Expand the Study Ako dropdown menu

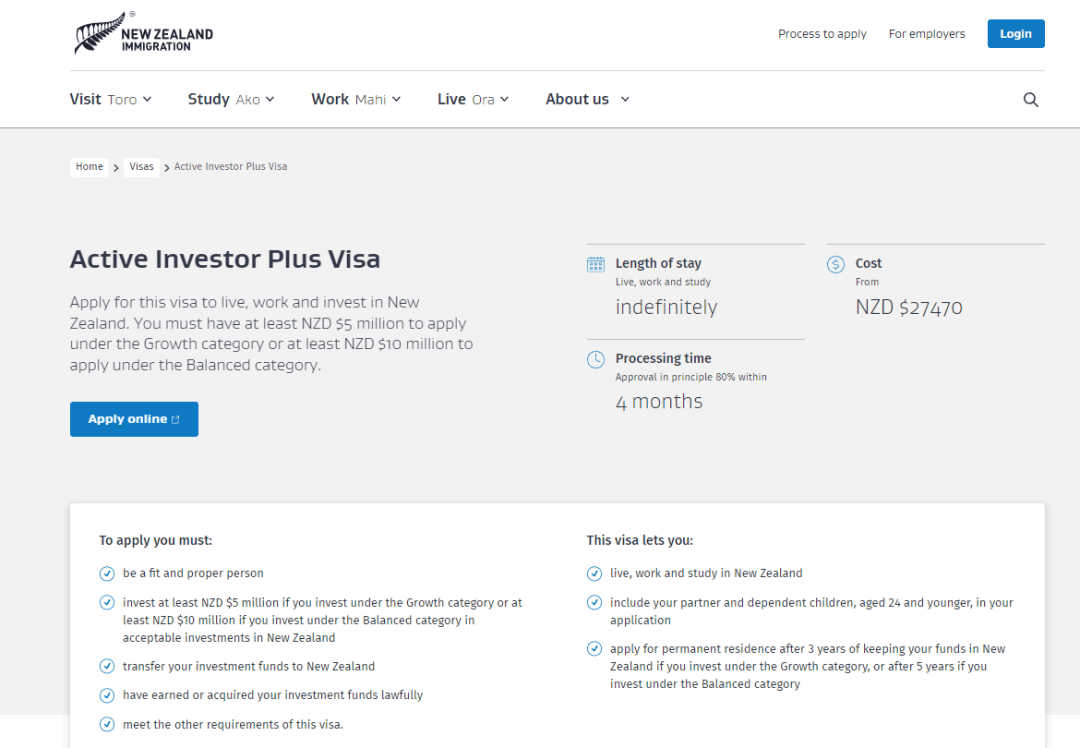pos(230,99)
